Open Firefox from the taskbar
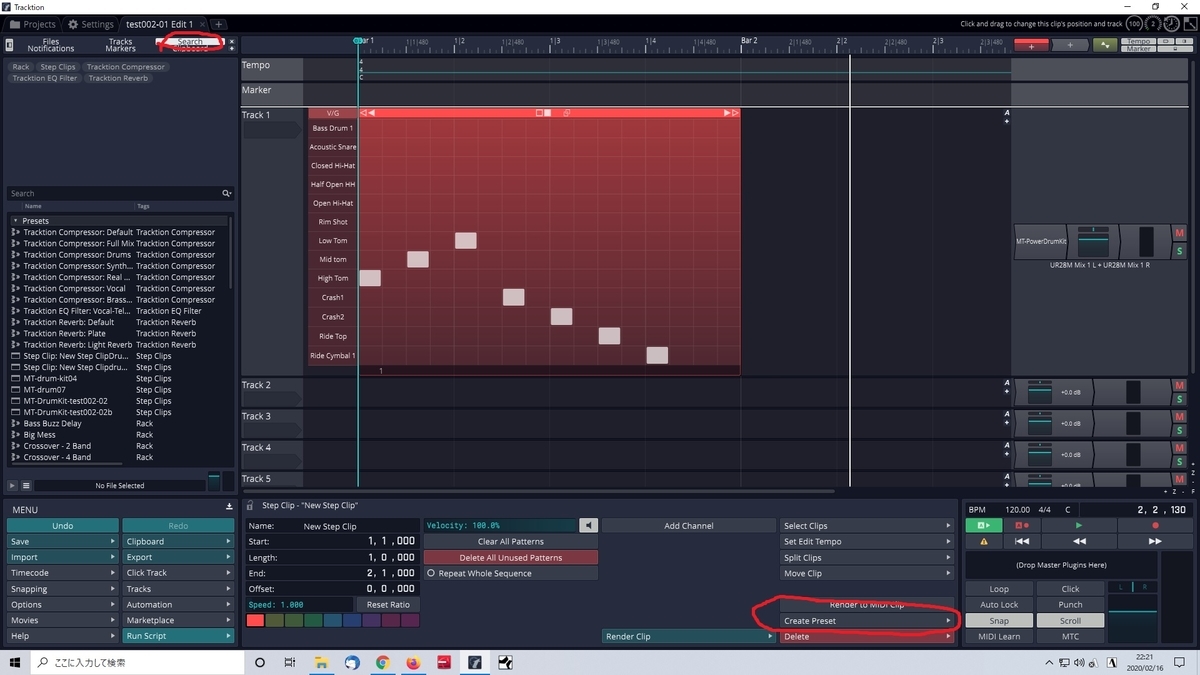1200x675 pixels. (x=413, y=662)
